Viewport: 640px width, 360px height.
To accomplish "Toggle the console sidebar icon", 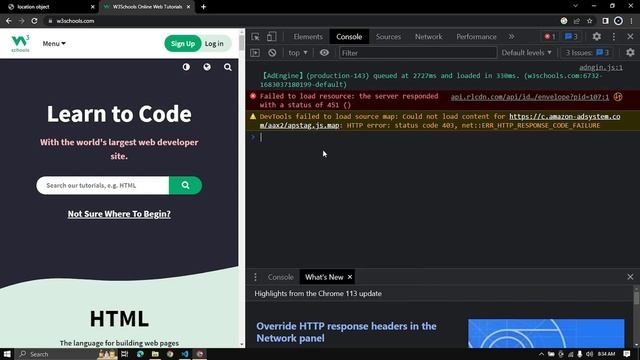I will 255,53.
